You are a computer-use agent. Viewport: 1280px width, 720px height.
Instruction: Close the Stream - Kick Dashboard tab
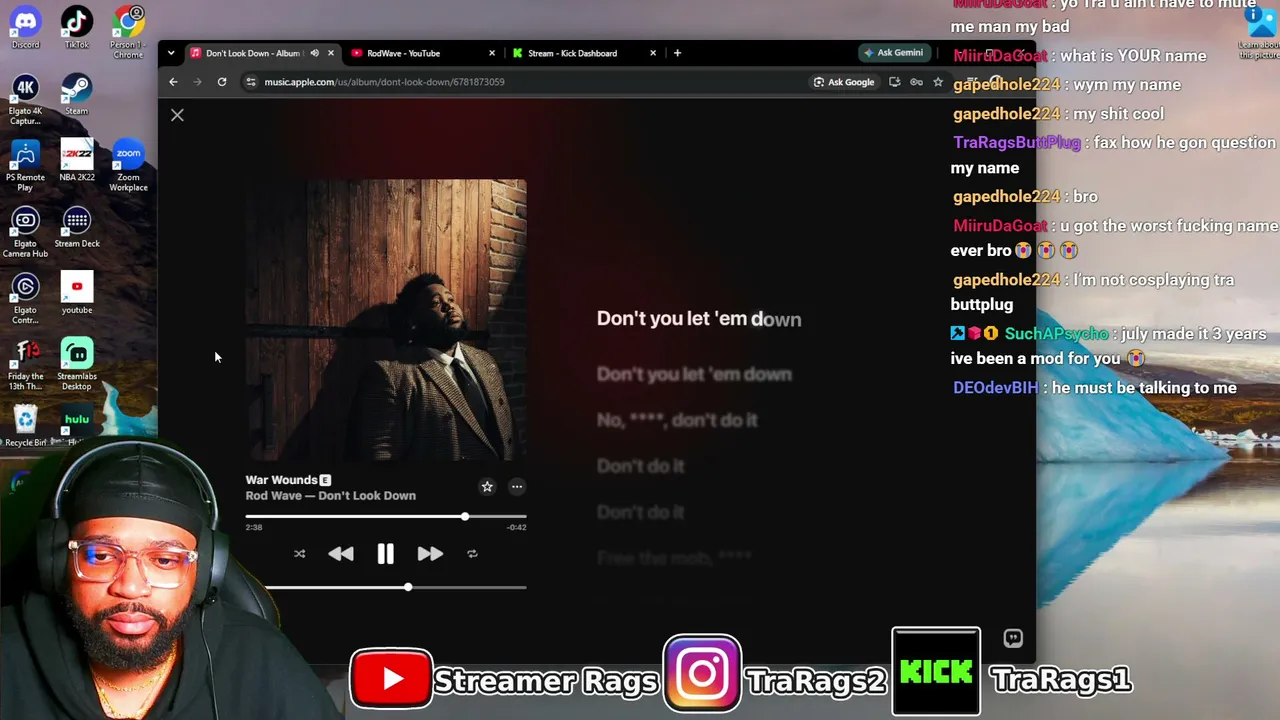653,53
